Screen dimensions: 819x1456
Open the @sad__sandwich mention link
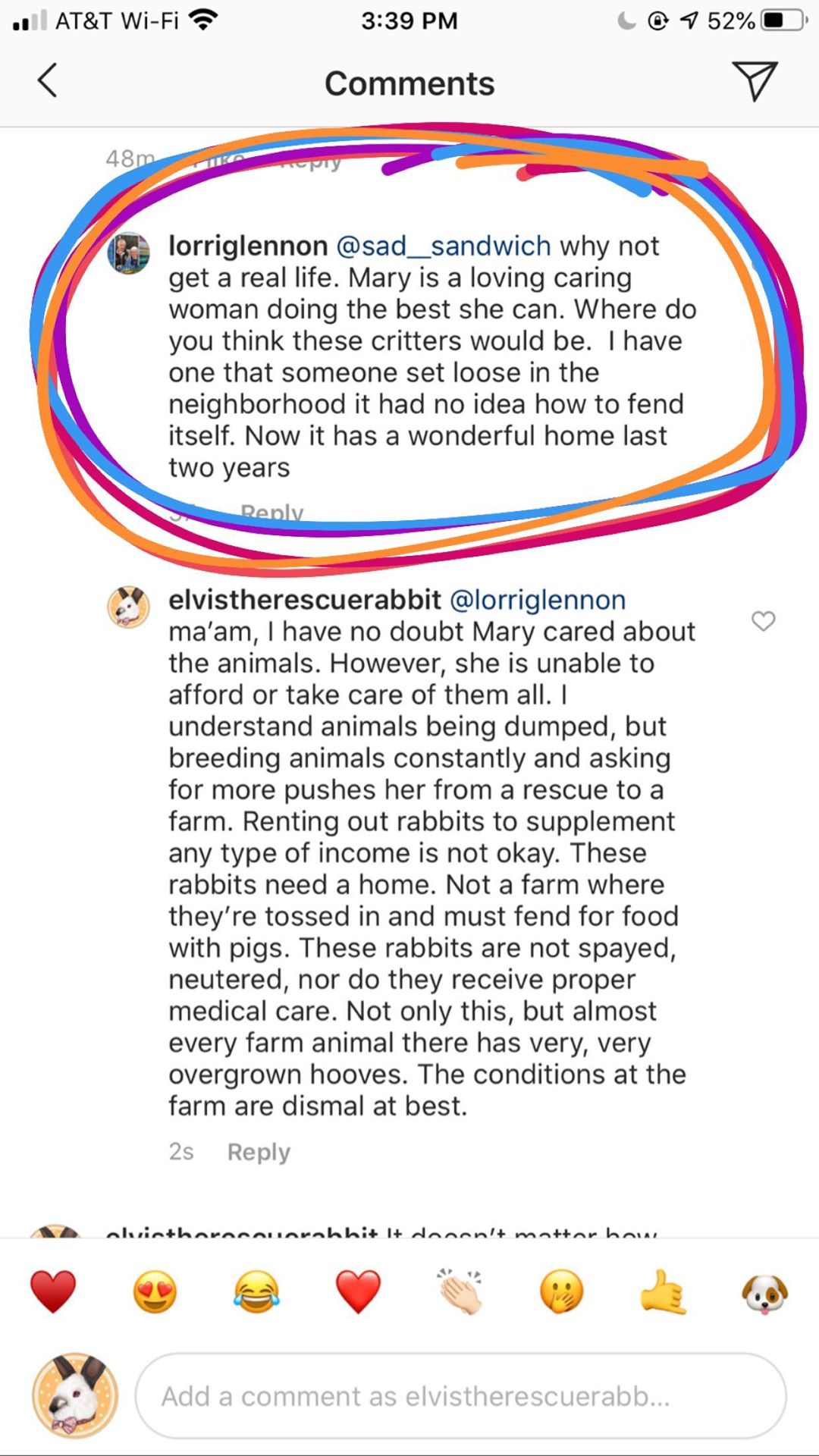[443, 246]
